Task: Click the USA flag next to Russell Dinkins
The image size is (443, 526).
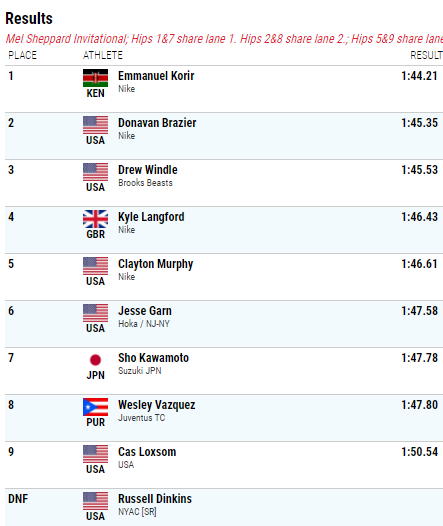Action: pyautogui.click(x=96, y=501)
